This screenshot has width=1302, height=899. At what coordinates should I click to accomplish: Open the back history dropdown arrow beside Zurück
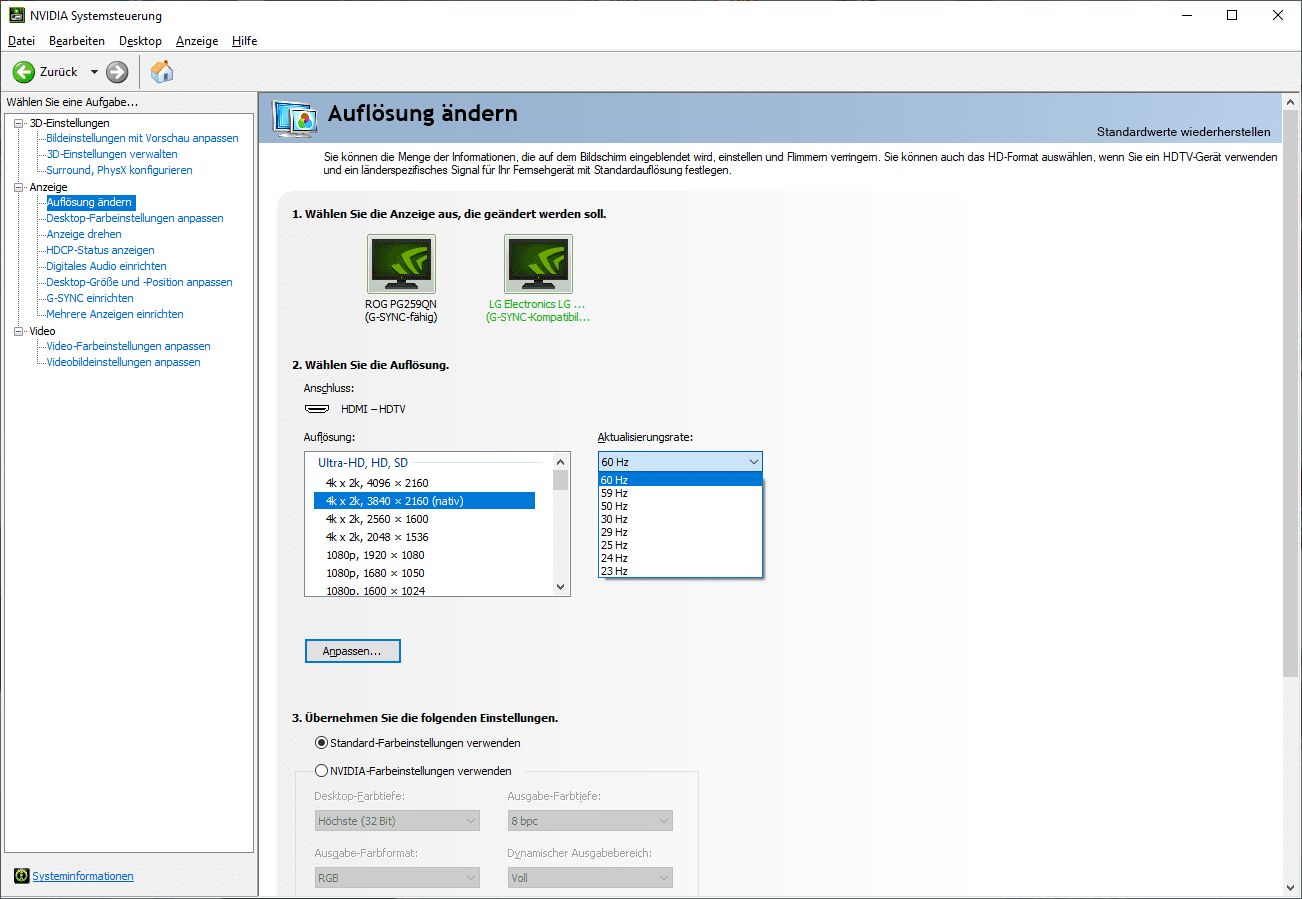(x=94, y=72)
